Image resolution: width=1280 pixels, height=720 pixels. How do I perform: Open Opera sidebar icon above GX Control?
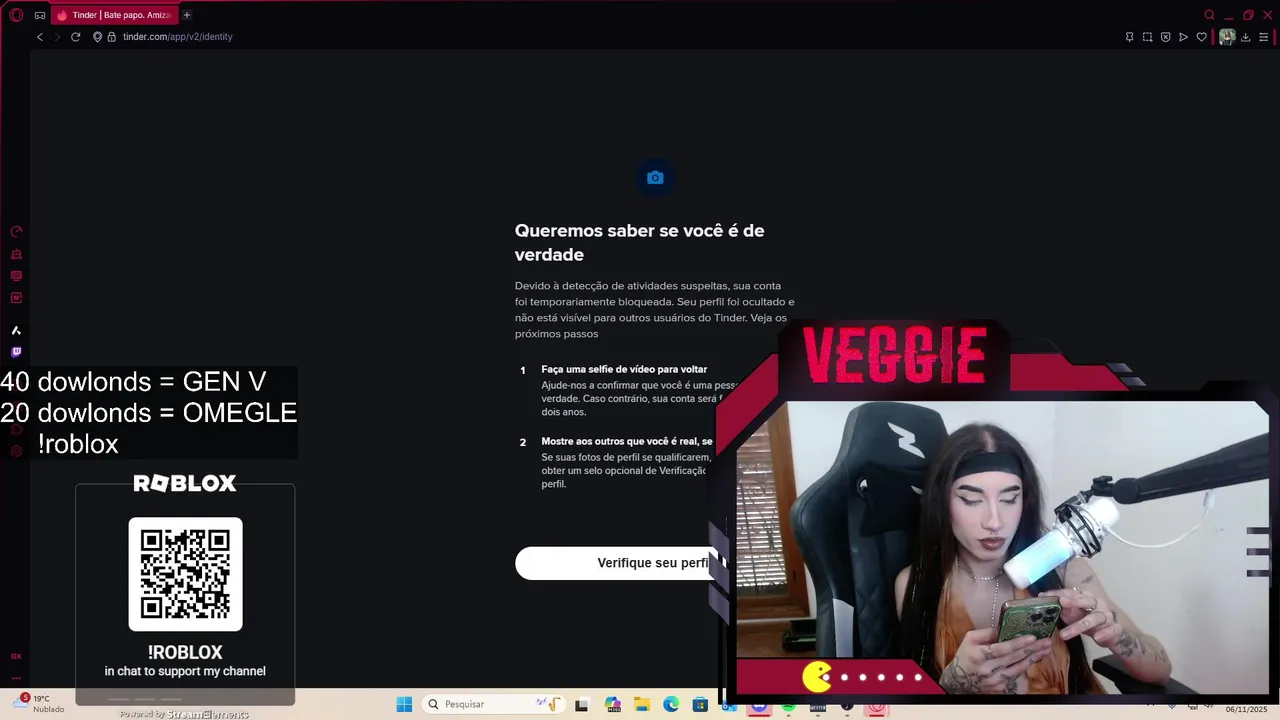point(16,231)
